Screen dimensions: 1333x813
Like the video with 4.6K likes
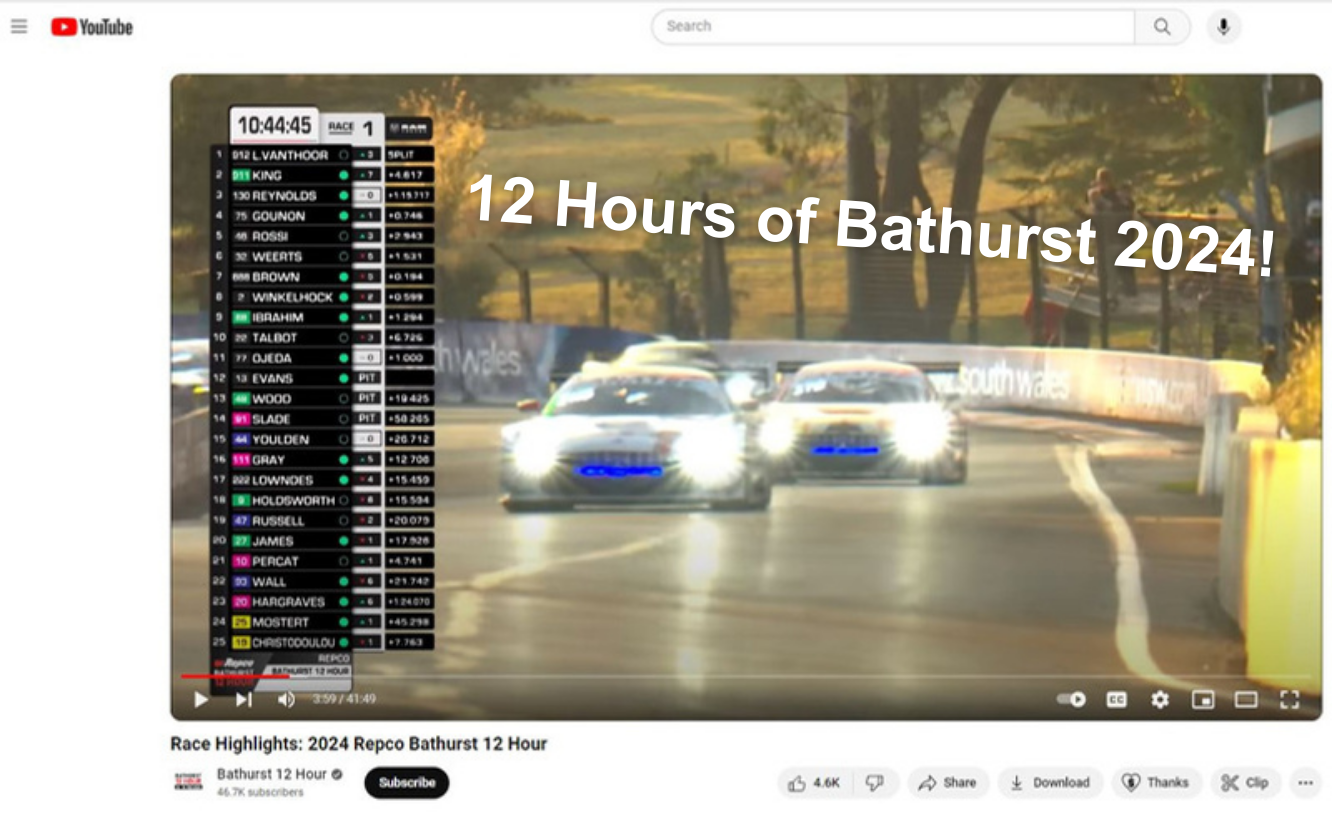814,783
